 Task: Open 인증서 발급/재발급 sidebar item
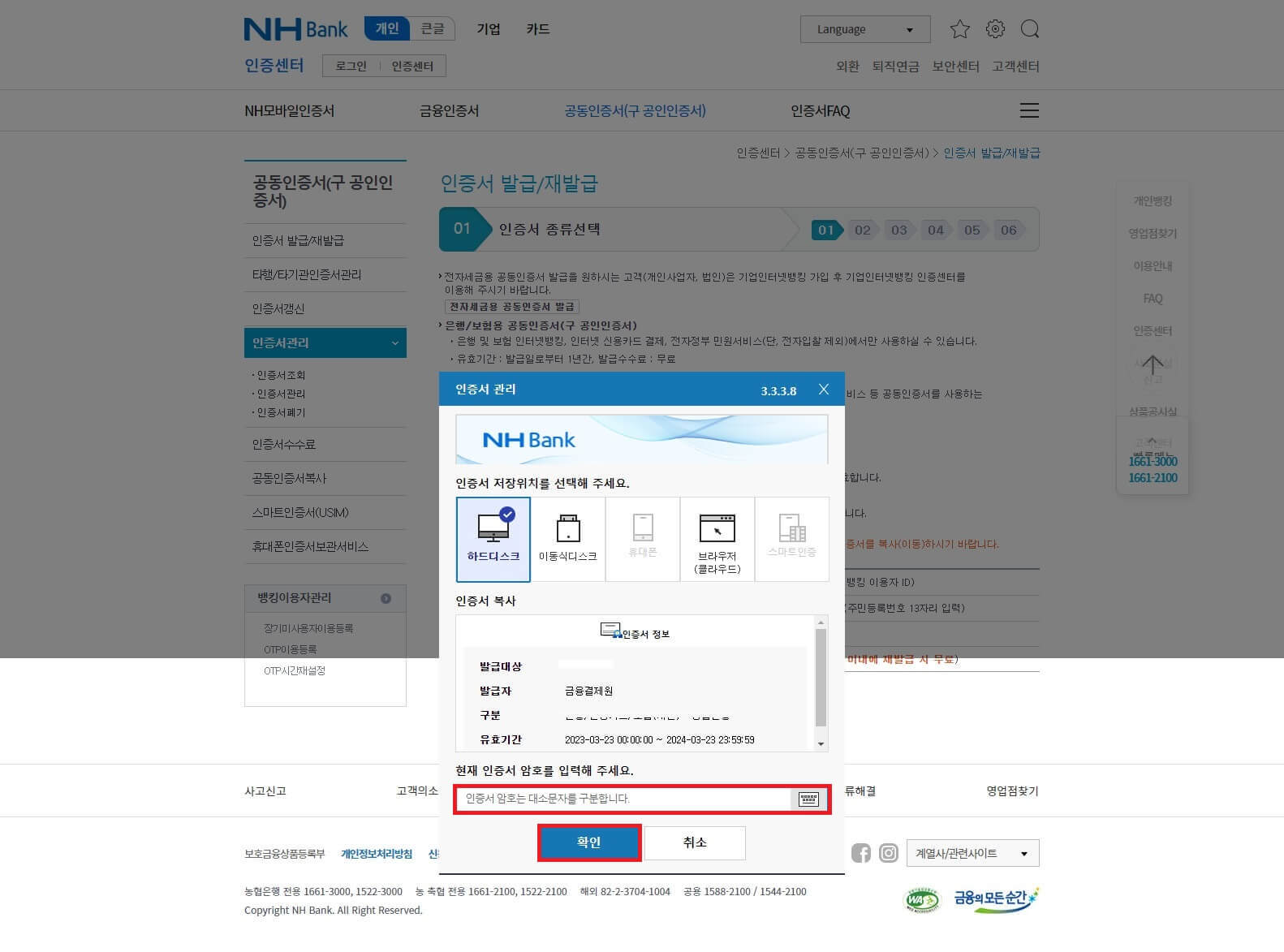click(x=325, y=241)
